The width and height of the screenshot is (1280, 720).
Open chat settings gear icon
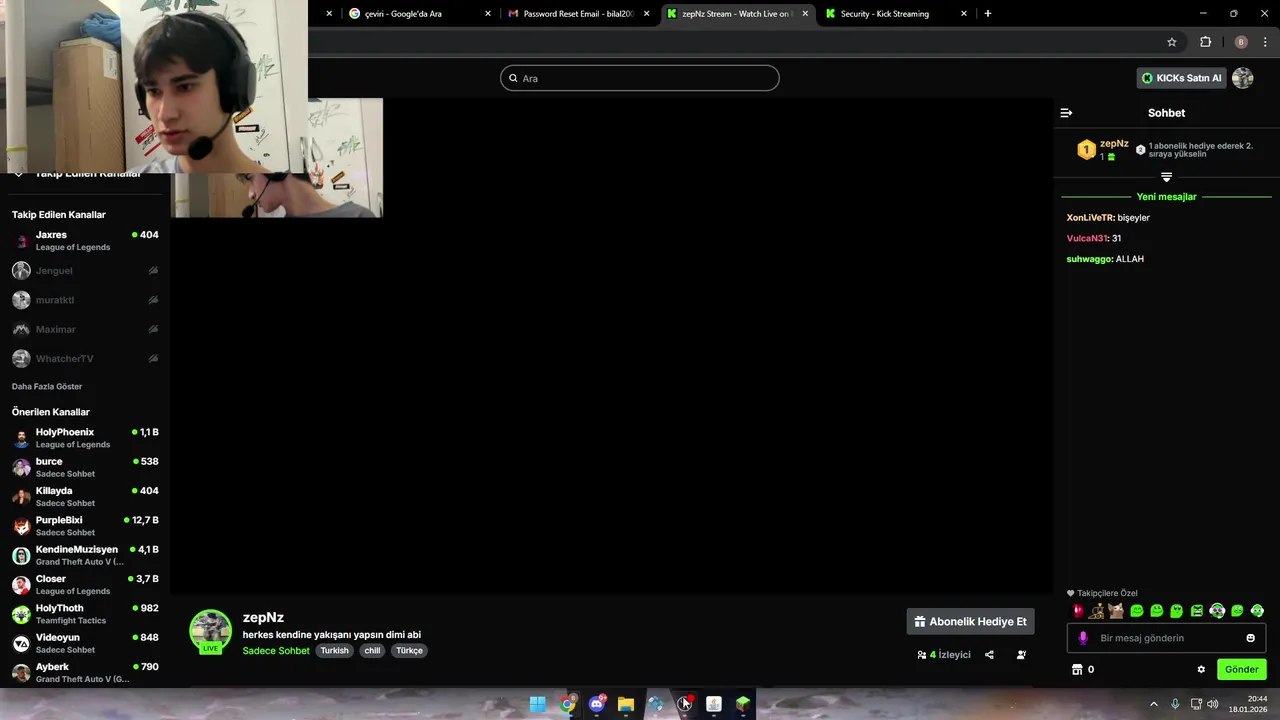pos(1201,670)
